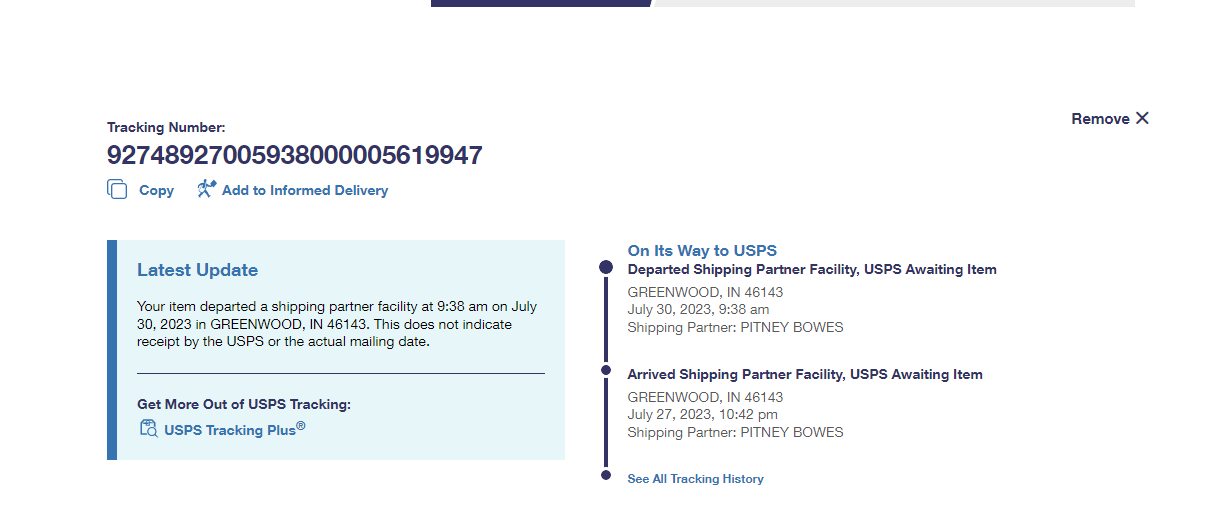Image resolution: width=1208 pixels, height=512 pixels.
Task: Select the On Its Way to USPS heading
Action: click(702, 250)
